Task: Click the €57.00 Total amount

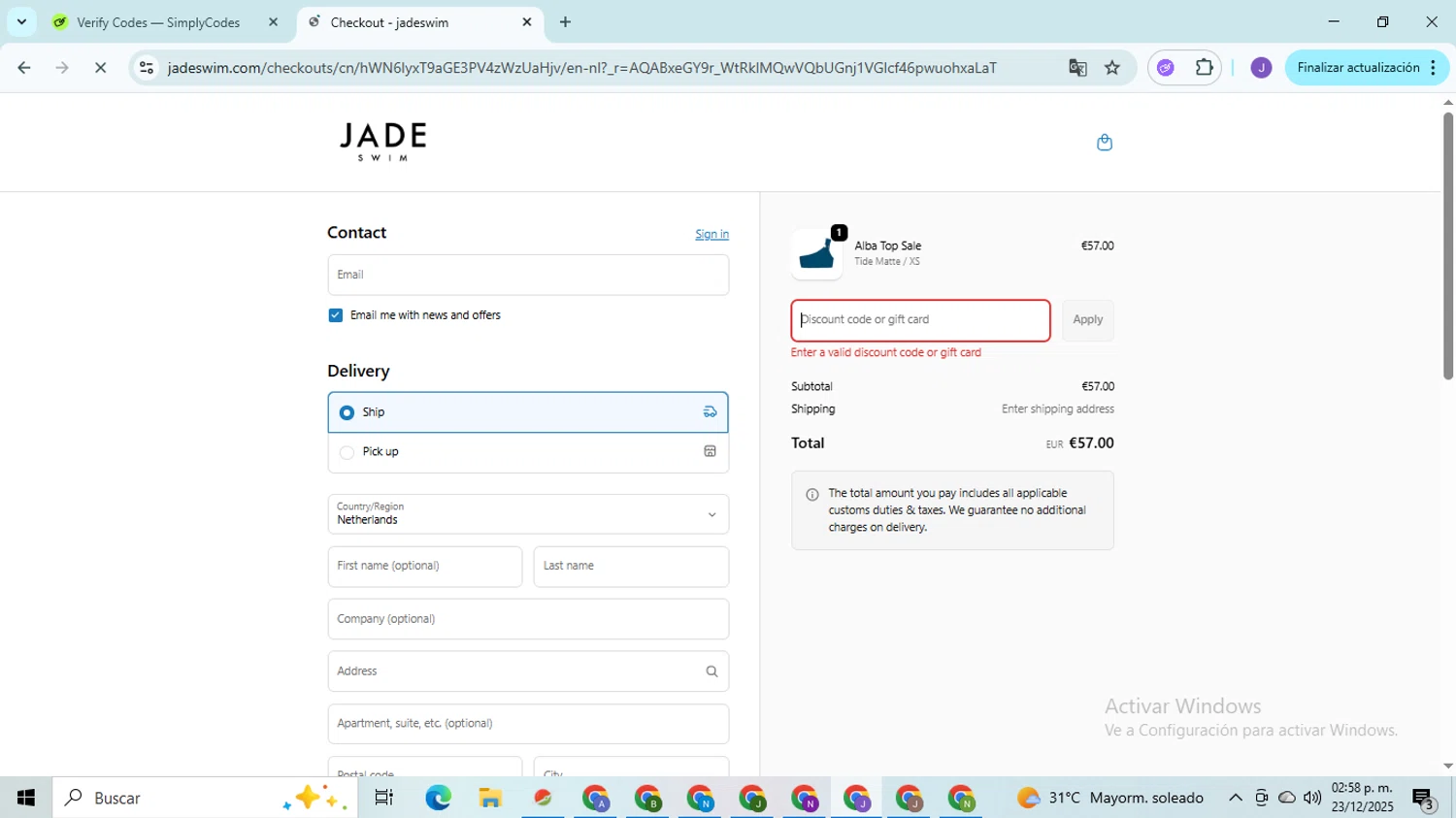Action: tap(1091, 443)
